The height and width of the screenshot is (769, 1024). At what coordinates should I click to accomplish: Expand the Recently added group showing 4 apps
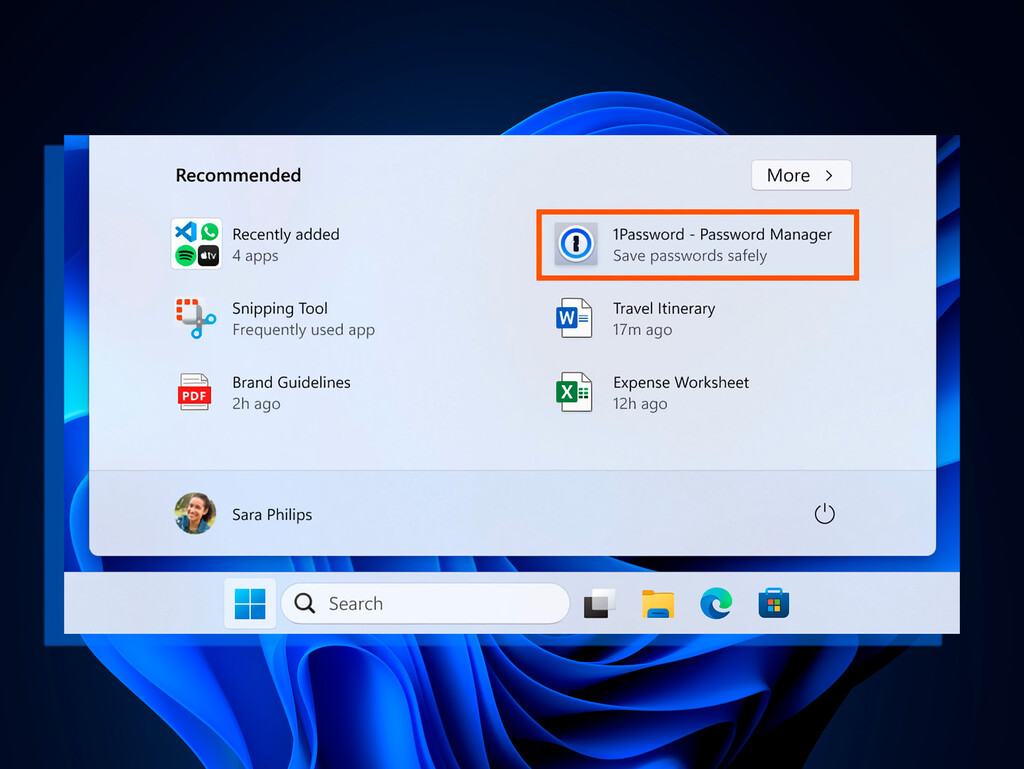tap(286, 244)
